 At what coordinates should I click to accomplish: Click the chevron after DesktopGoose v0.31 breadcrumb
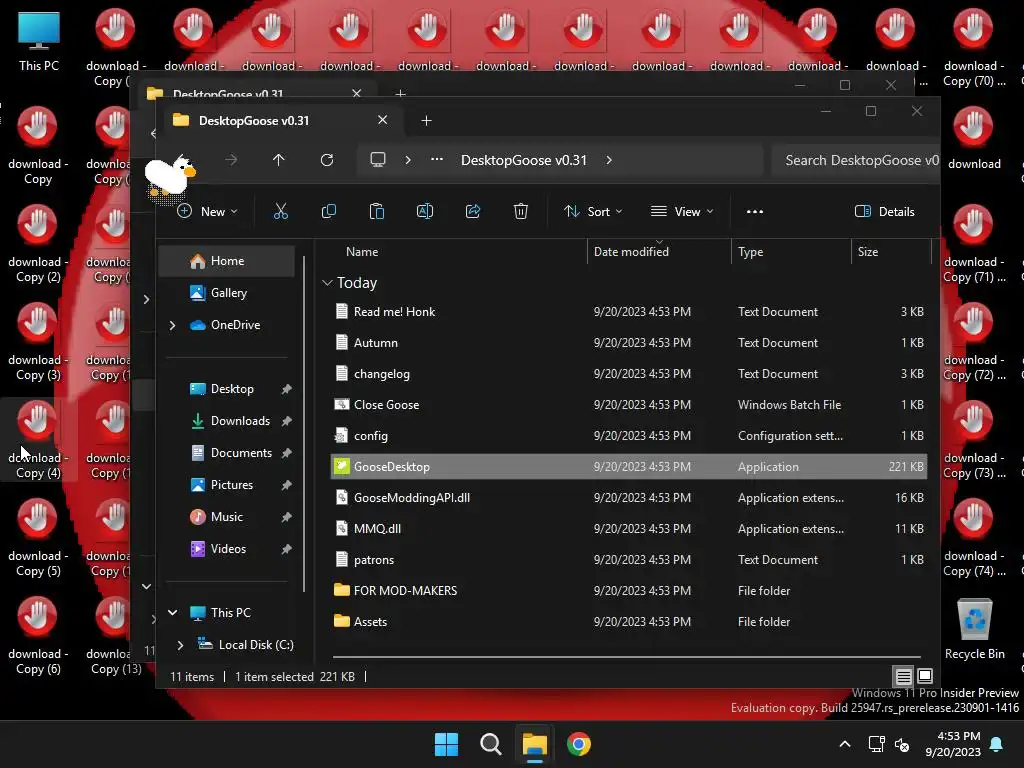[609, 160]
